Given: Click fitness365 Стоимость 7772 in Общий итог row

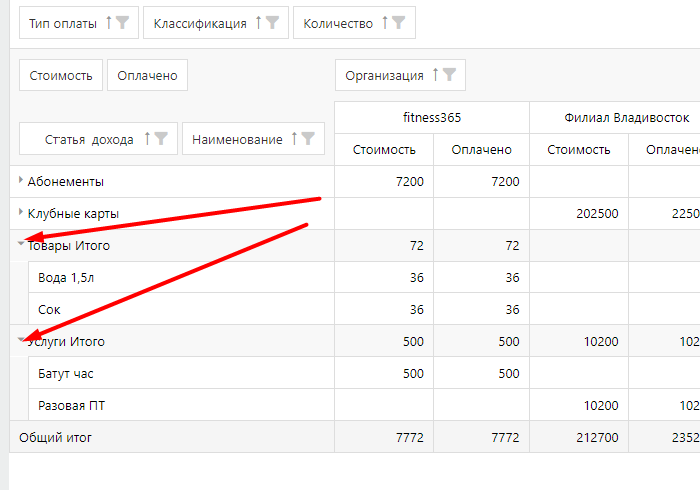Looking at the screenshot, I should point(384,437).
